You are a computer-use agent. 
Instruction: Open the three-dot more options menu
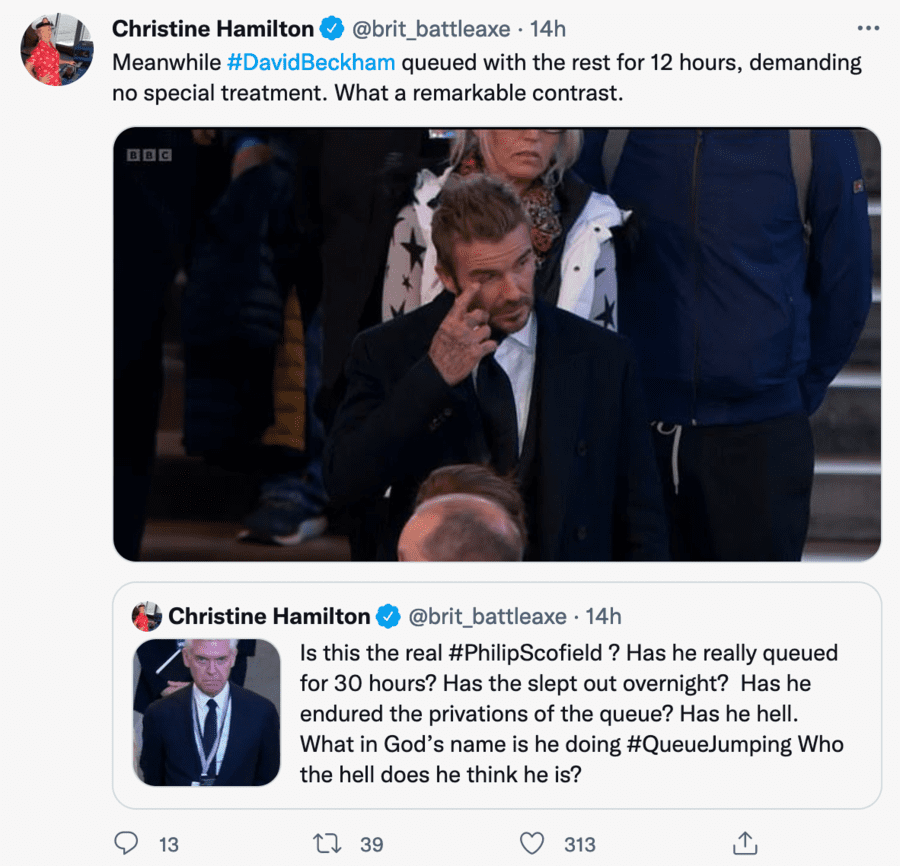point(868,28)
